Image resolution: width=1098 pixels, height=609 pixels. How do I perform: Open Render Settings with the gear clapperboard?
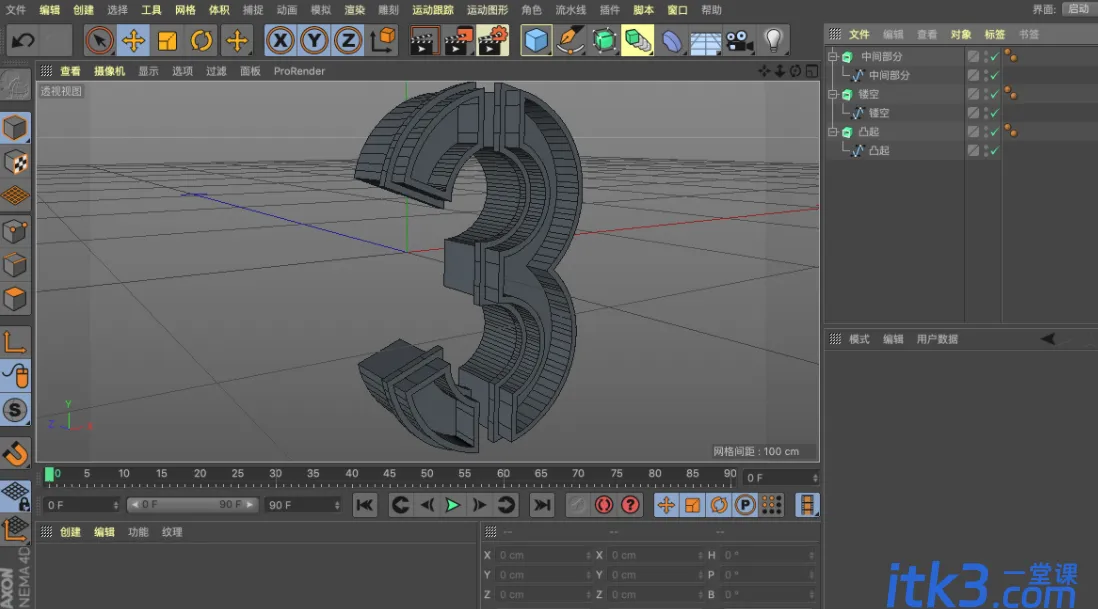click(493, 41)
